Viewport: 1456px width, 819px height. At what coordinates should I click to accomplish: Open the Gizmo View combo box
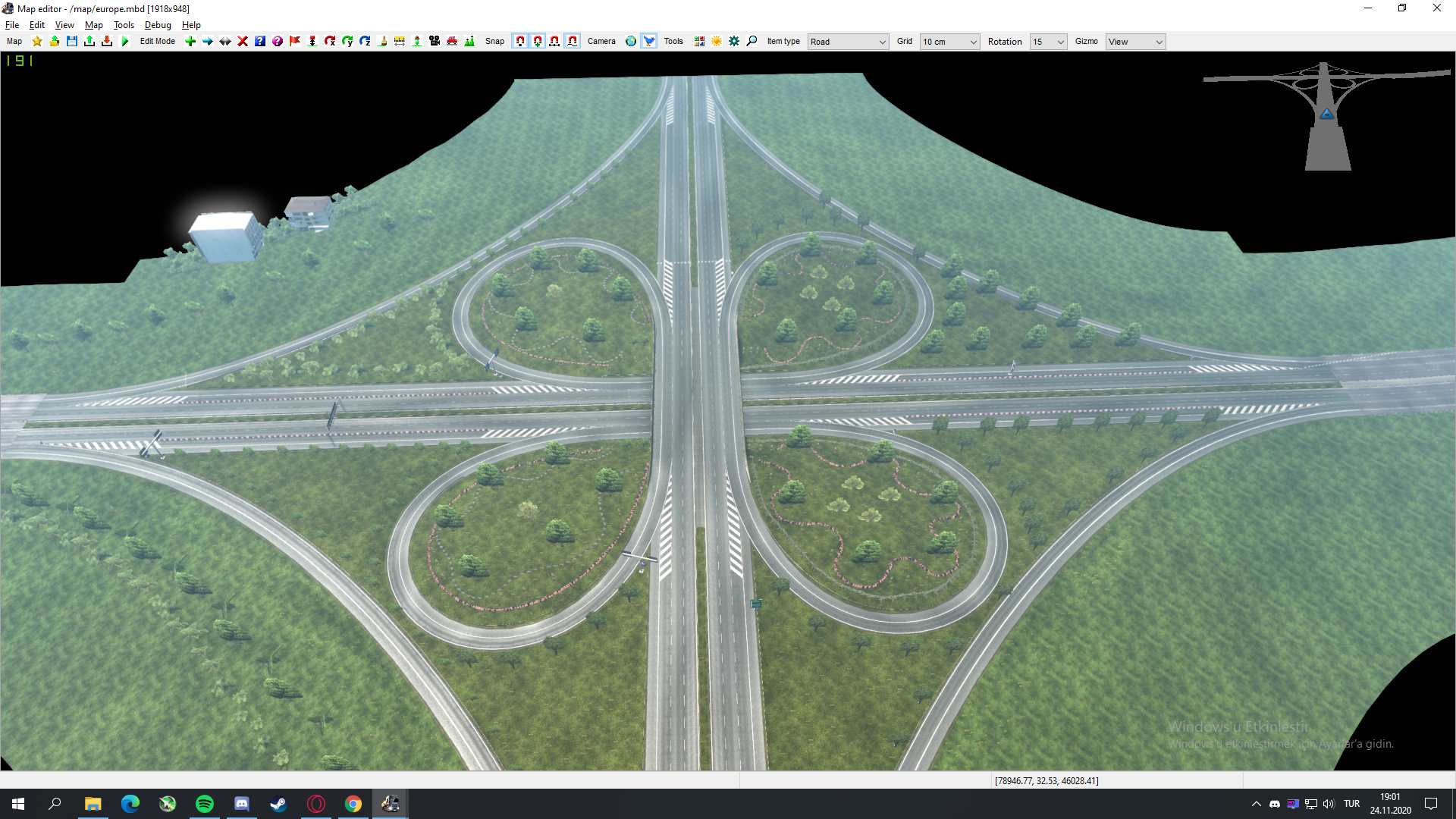coord(1134,42)
